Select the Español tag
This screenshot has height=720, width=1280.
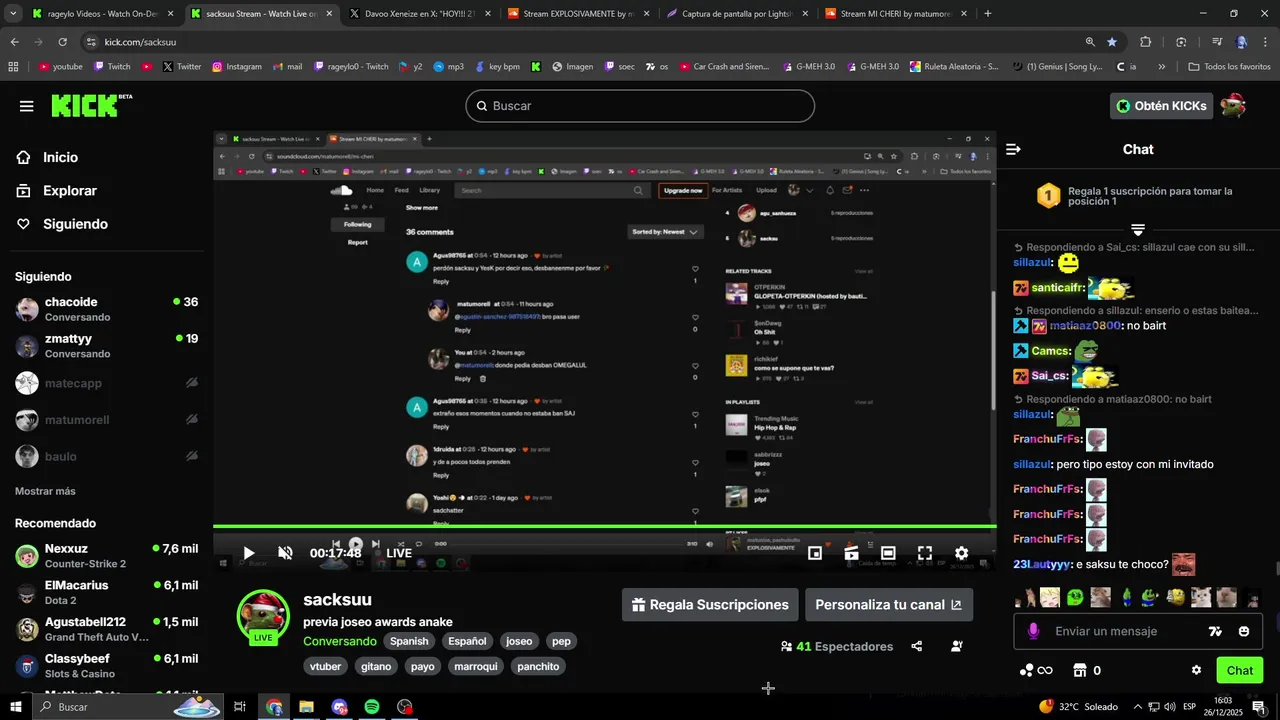coord(467,641)
